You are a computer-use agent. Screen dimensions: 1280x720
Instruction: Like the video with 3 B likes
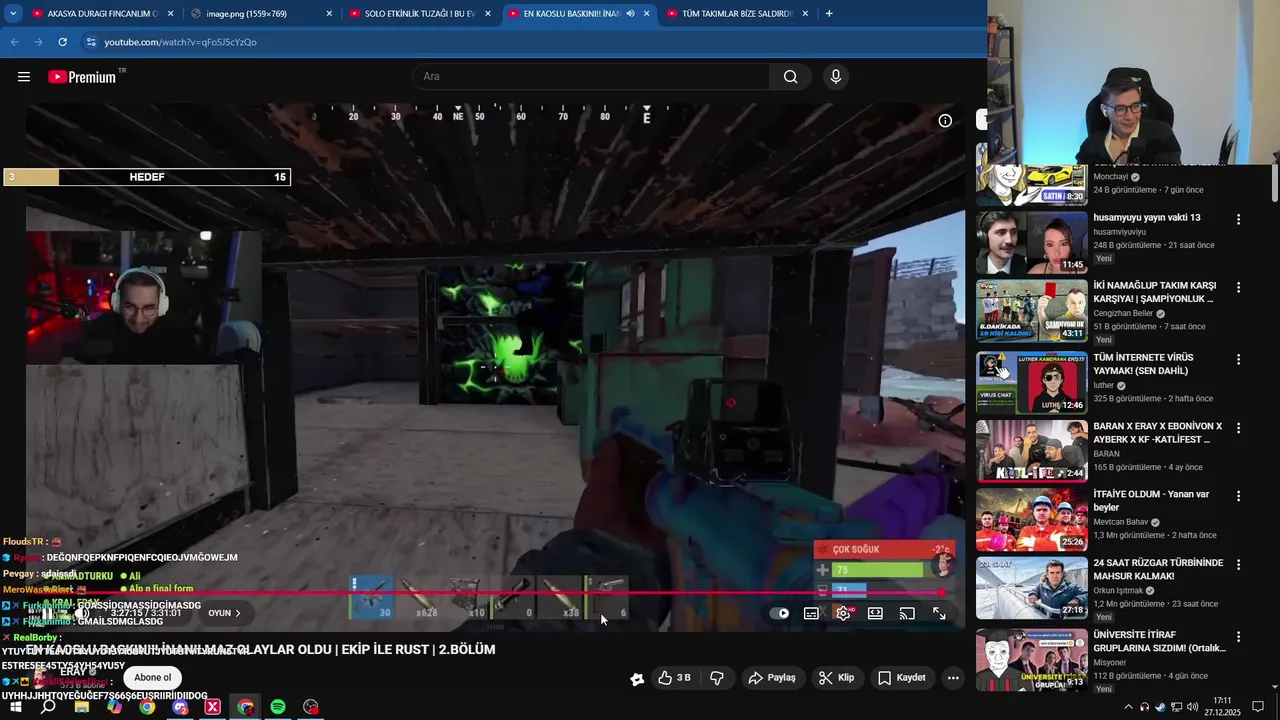(x=674, y=678)
